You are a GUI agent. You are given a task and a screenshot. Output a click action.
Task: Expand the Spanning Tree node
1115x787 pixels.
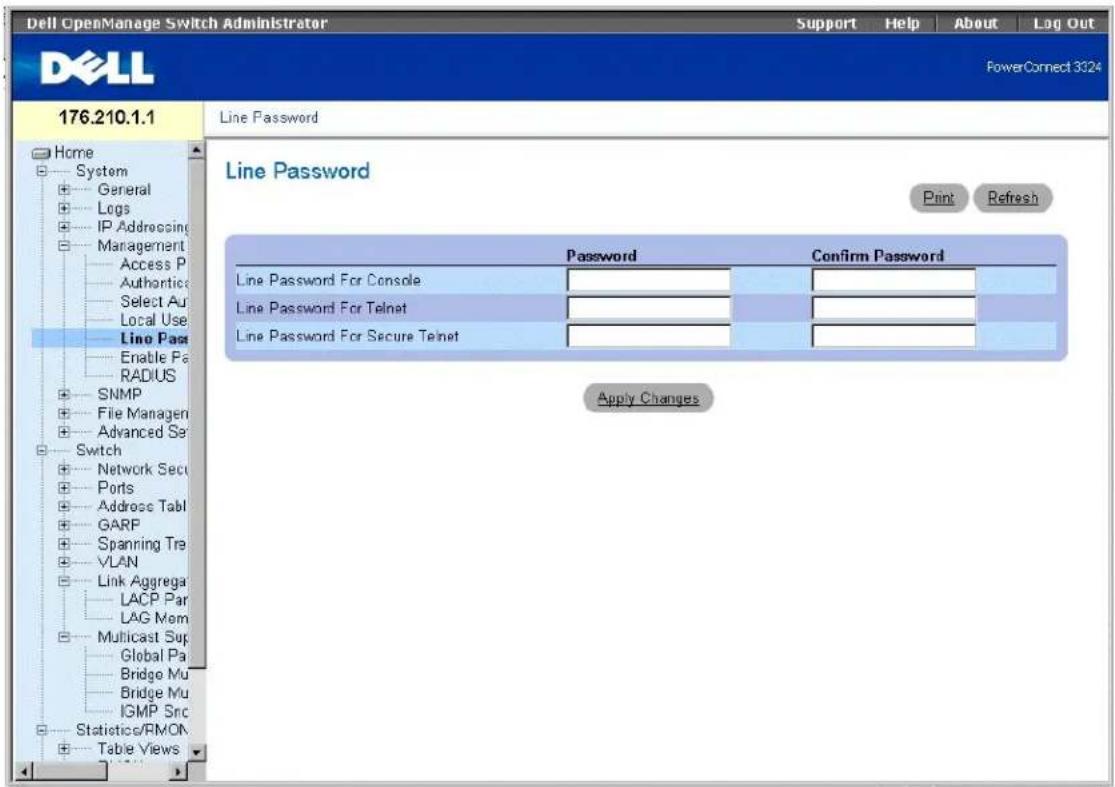(64, 544)
